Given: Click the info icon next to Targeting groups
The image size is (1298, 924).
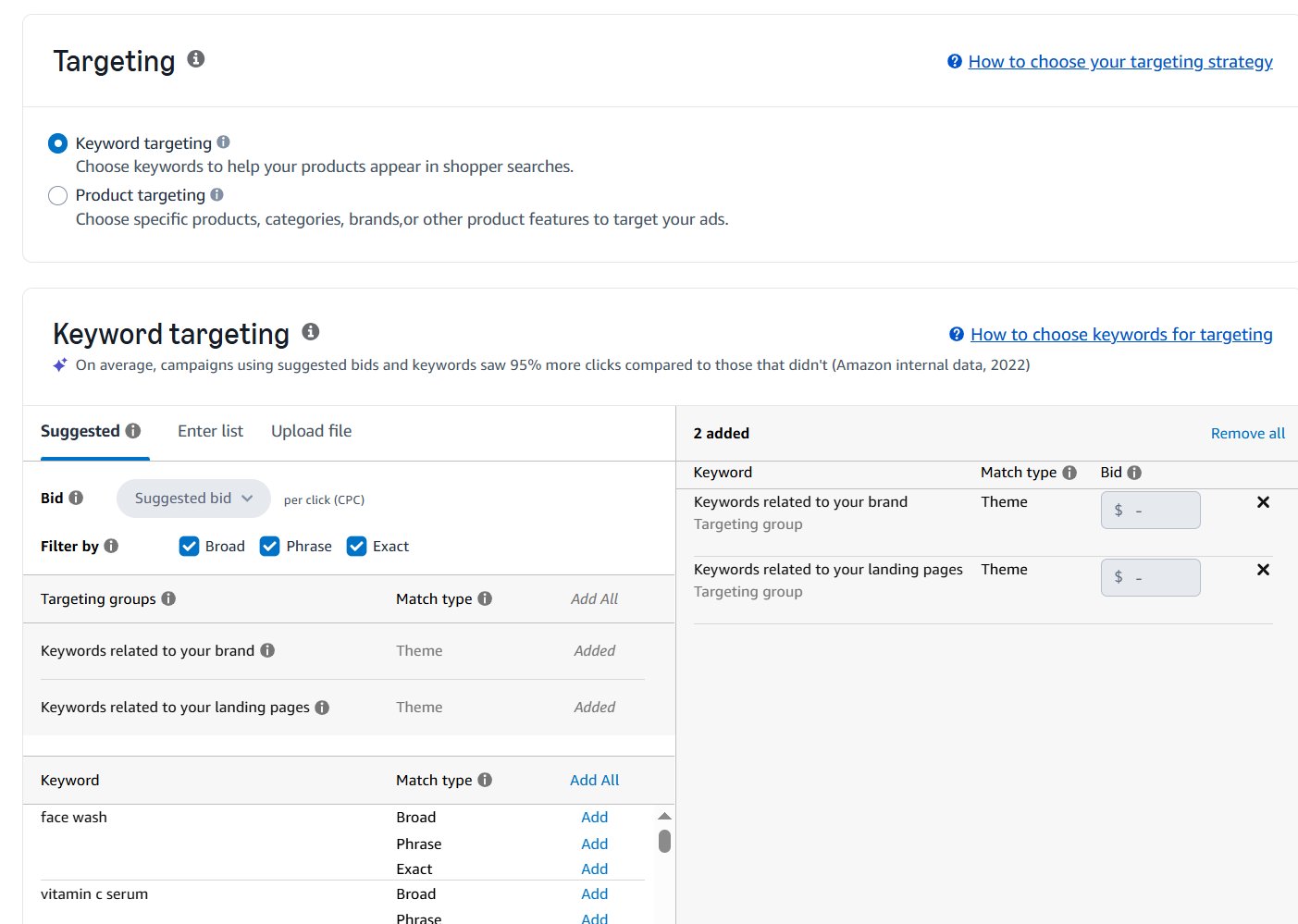Looking at the screenshot, I should click(x=168, y=598).
